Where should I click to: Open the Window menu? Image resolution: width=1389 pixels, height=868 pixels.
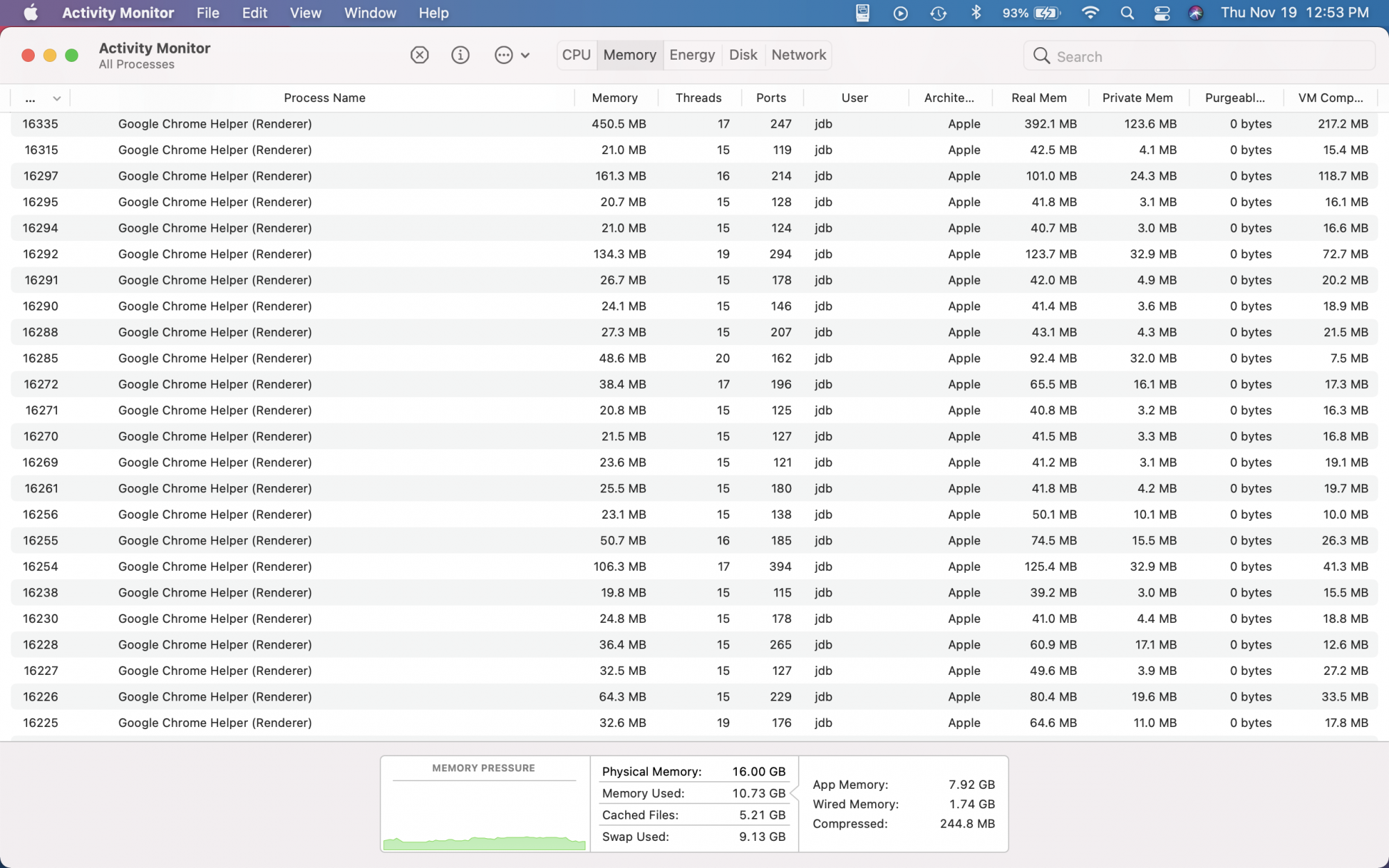click(x=370, y=13)
